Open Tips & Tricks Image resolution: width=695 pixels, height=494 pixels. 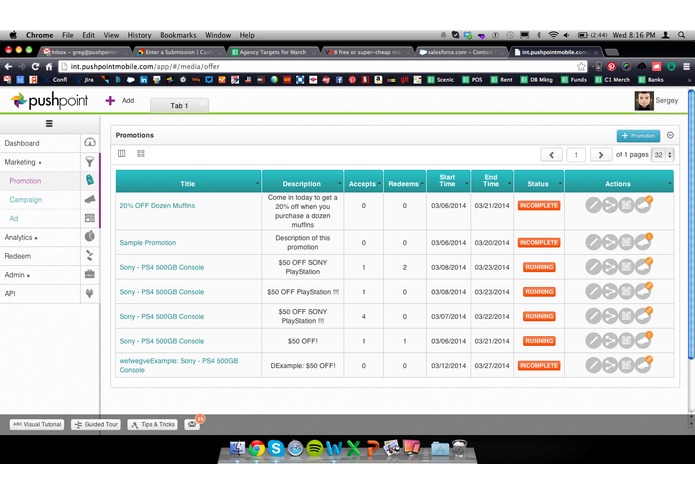tap(153, 424)
